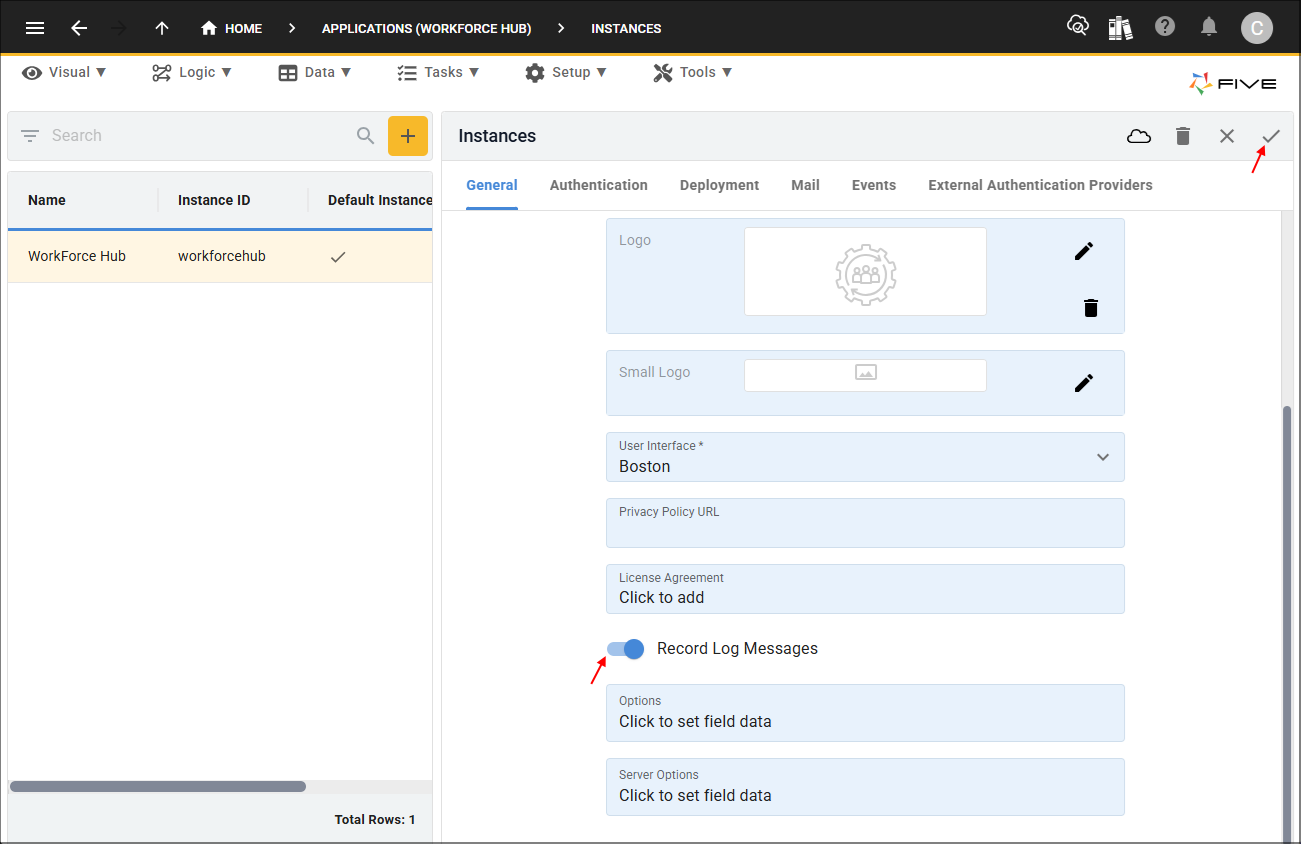The height and width of the screenshot is (844, 1301).
Task: Click the workforcehub instance ID cell
Action: click(x=222, y=256)
